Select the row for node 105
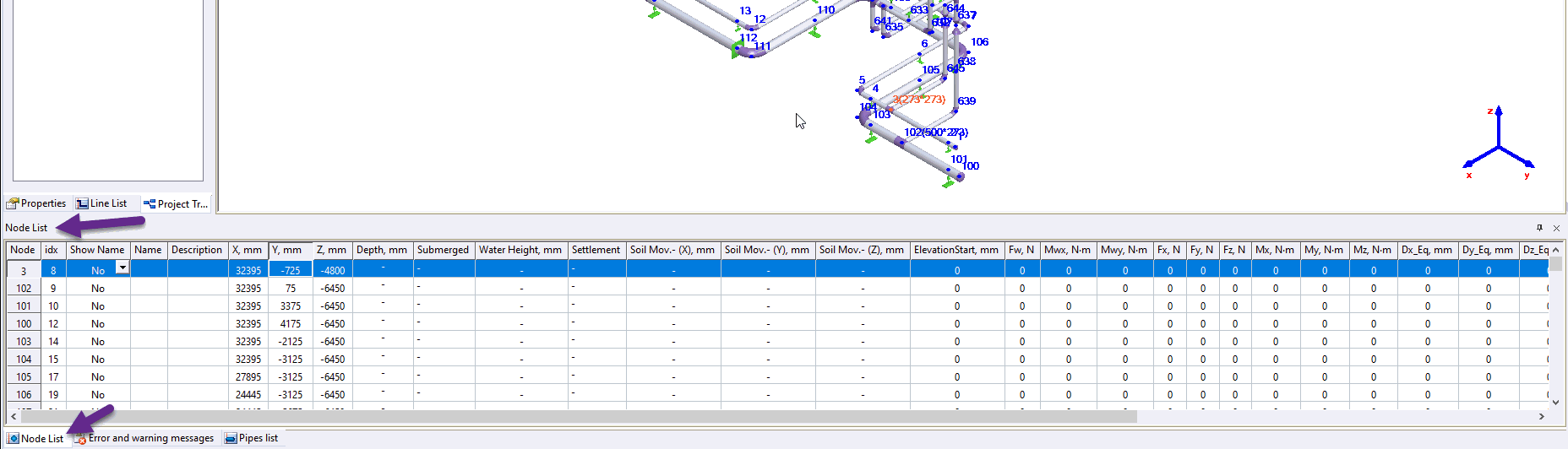Image resolution: width=1568 pixels, height=449 pixels. (x=777, y=376)
